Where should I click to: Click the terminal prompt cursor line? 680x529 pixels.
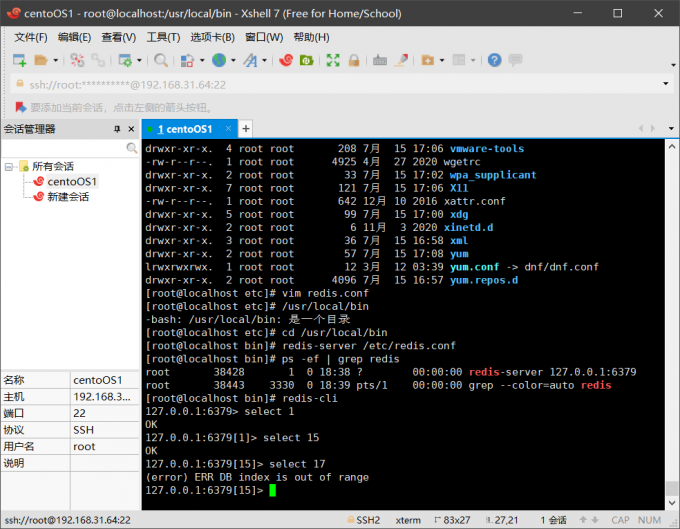tap(211, 490)
